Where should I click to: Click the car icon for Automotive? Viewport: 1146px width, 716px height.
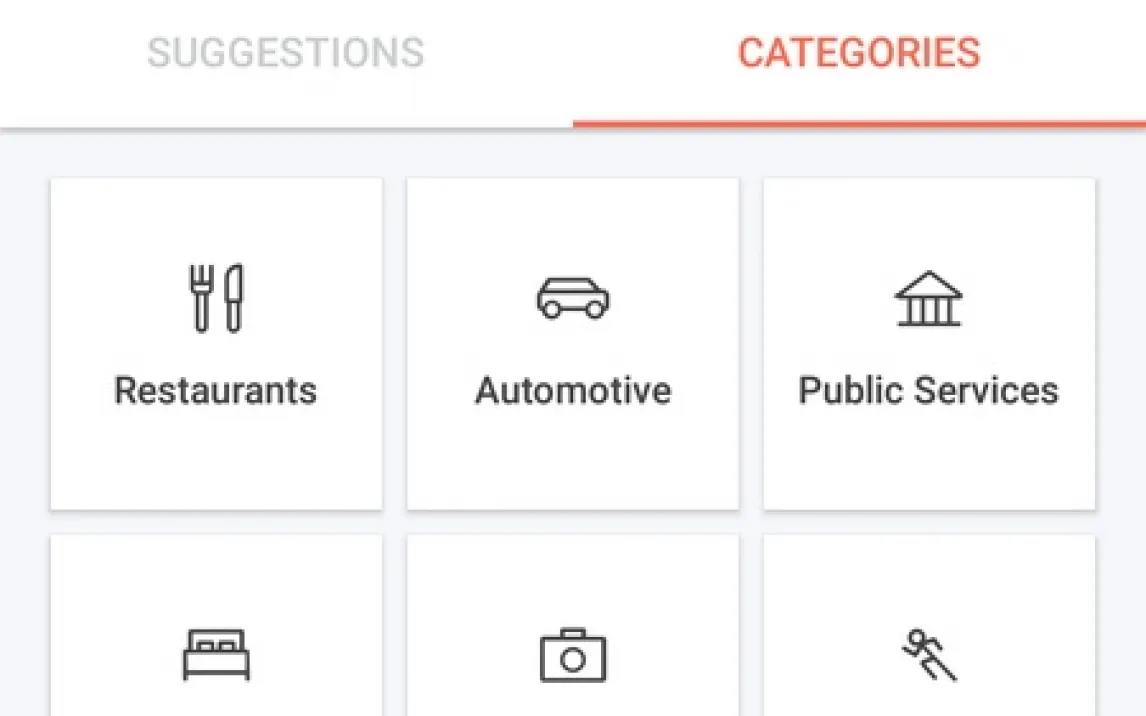click(x=573, y=298)
